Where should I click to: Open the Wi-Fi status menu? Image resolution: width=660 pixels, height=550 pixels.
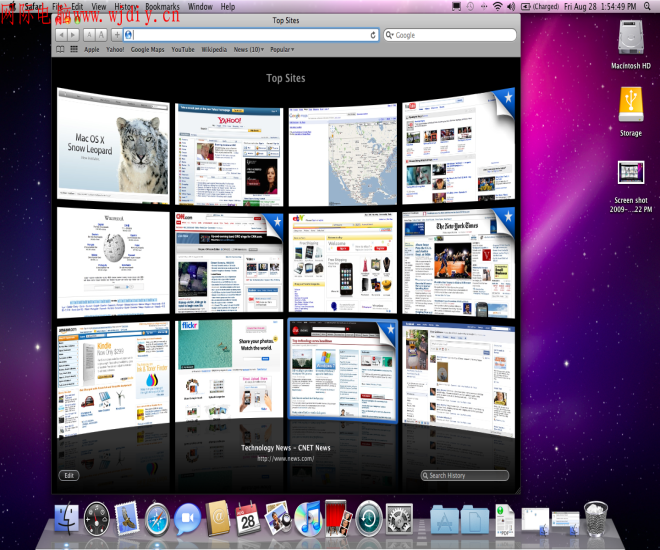tap(497, 6)
